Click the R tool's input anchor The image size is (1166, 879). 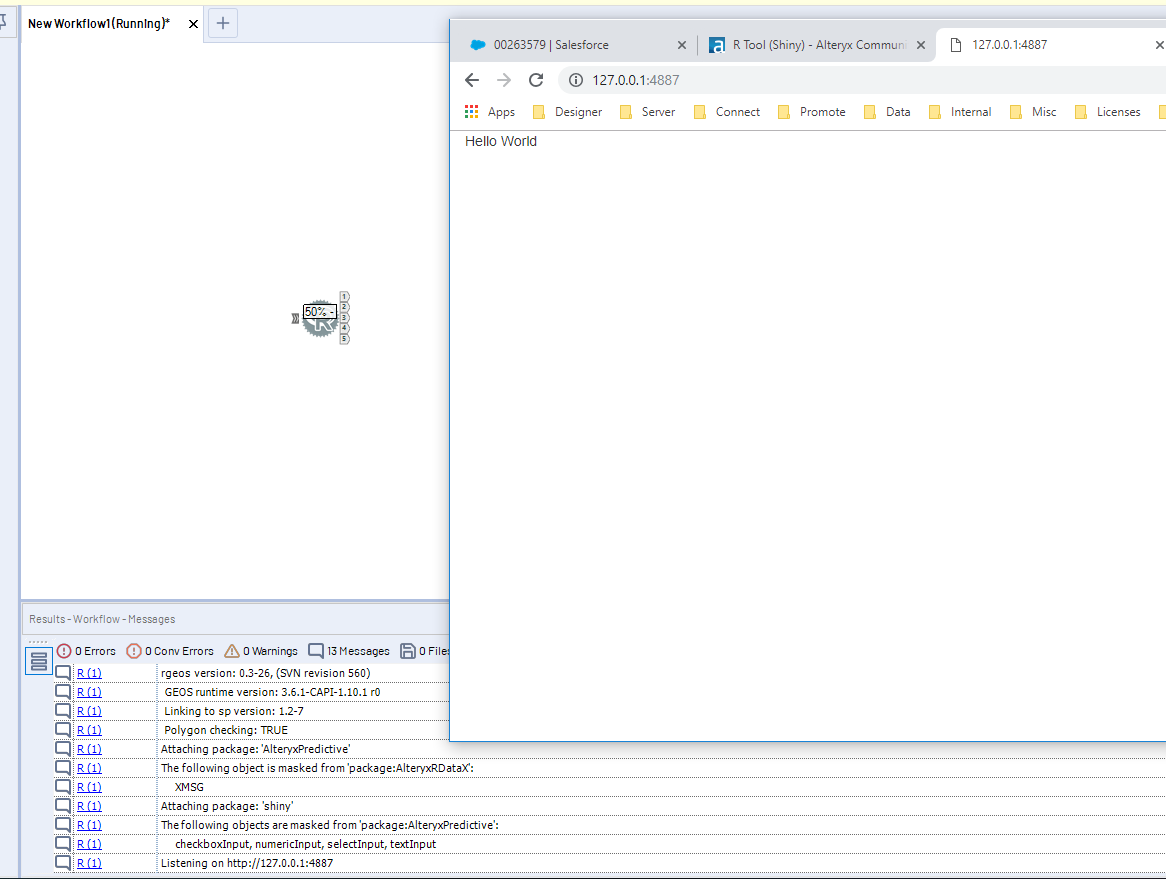[295, 318]
